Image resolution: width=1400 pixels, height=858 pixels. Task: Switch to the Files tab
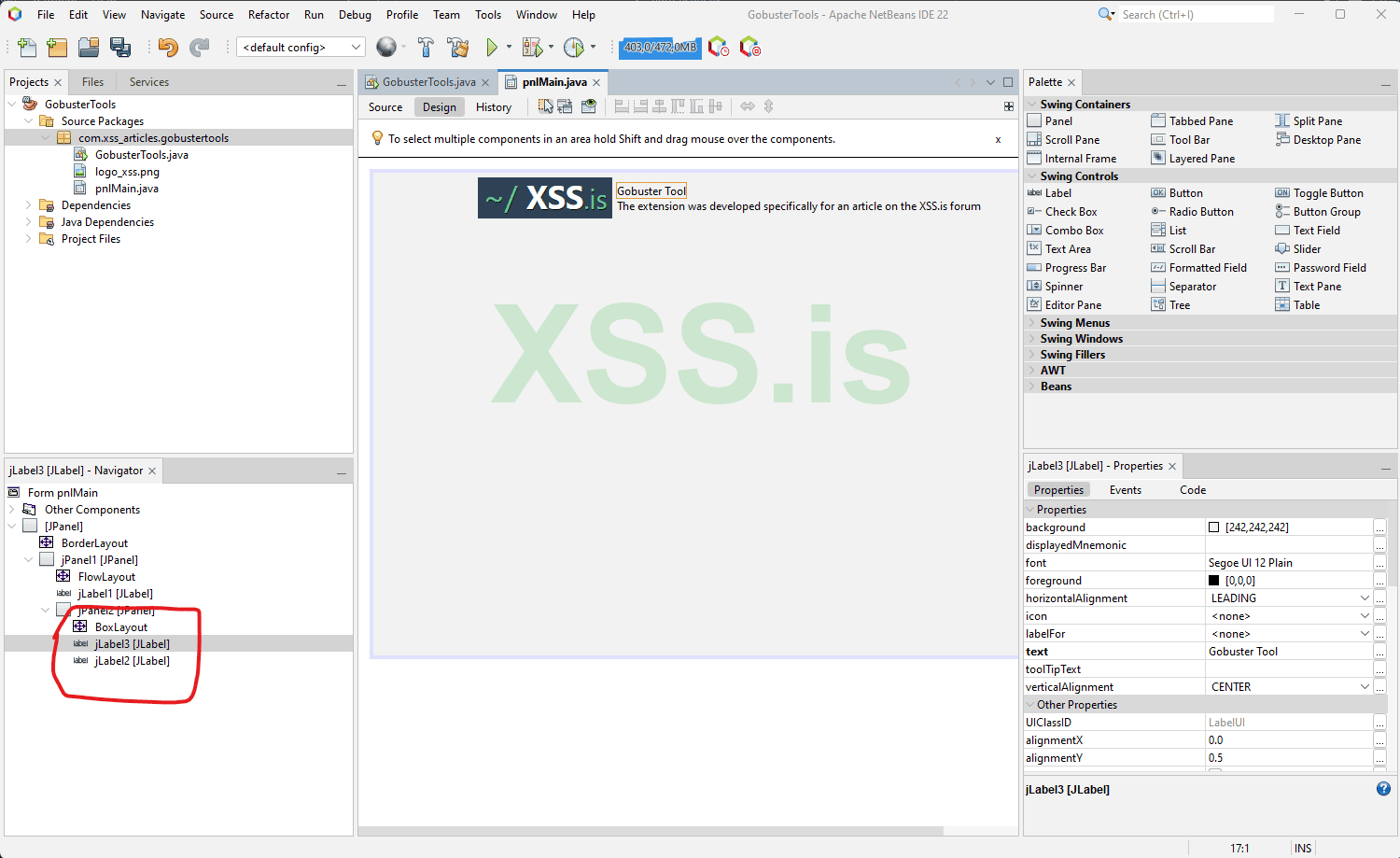[x=93, y=82]
